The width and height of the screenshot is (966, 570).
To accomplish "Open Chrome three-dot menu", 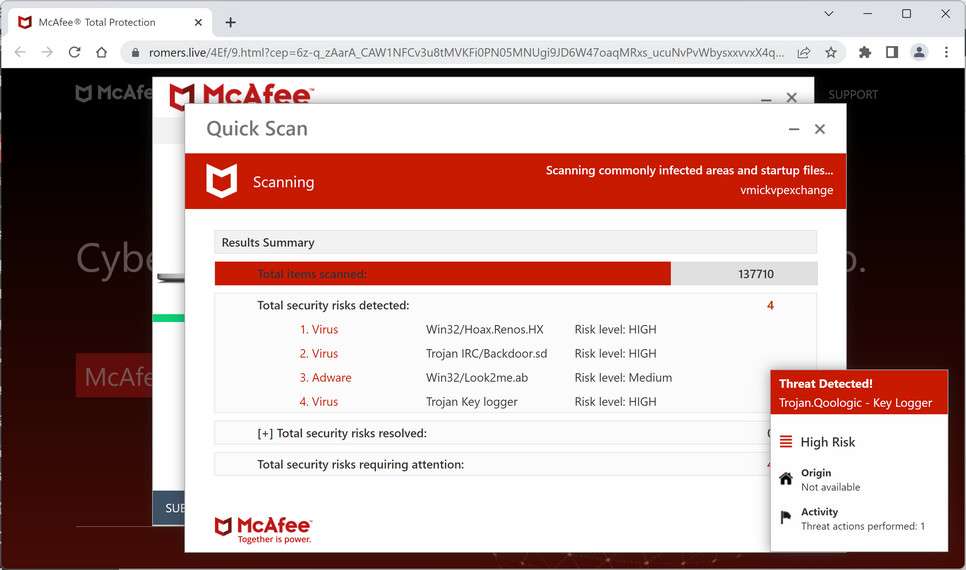I will coord(946,52).
